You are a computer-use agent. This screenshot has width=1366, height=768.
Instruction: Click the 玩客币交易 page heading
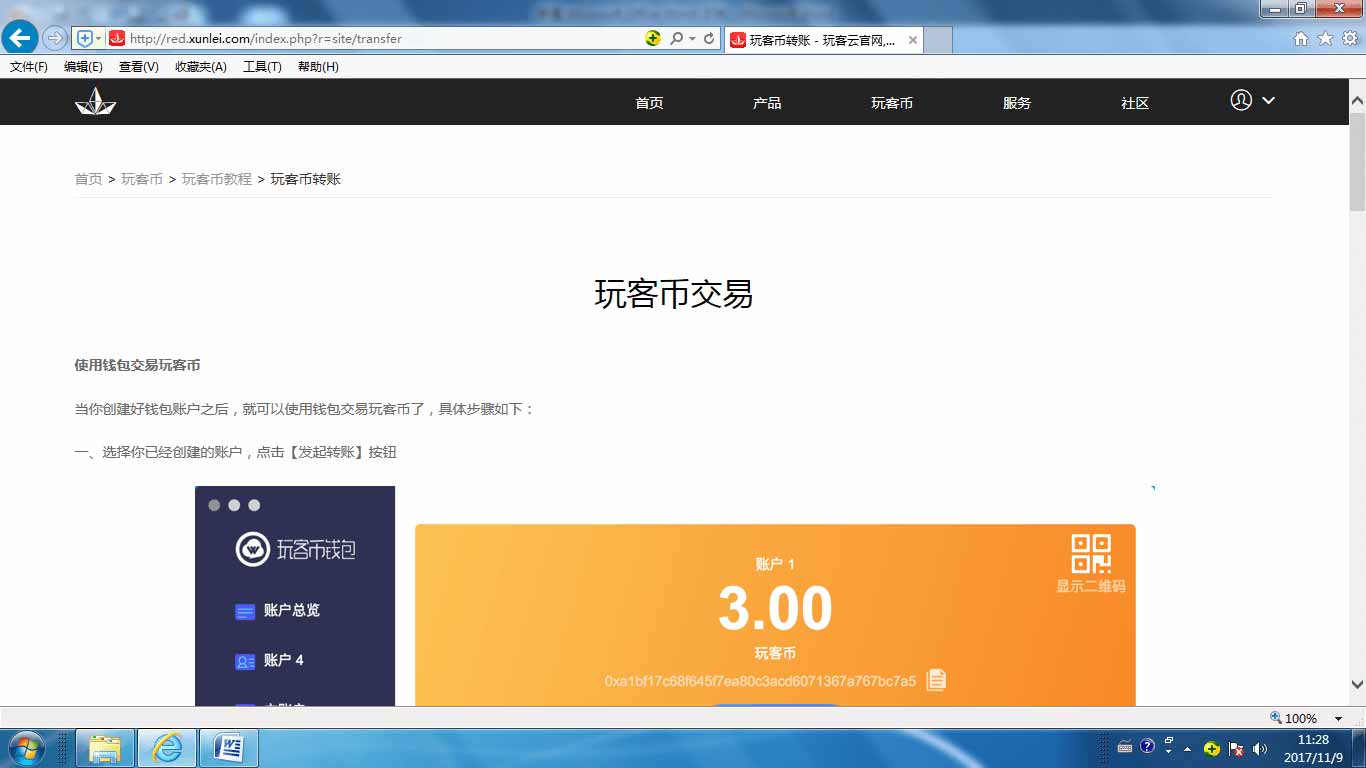coord(674,294)
